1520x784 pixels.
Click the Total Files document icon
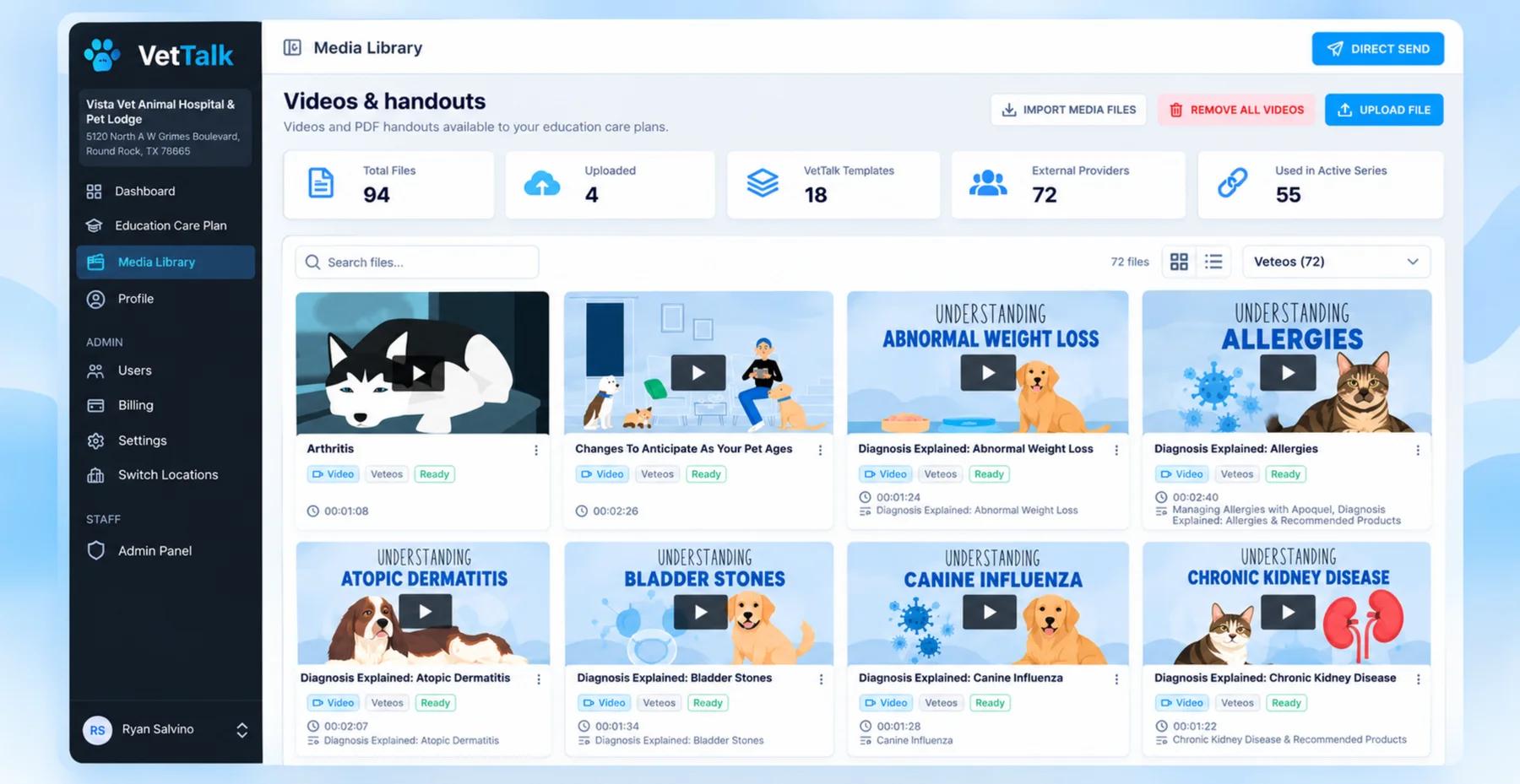click(x=321, y=183)
